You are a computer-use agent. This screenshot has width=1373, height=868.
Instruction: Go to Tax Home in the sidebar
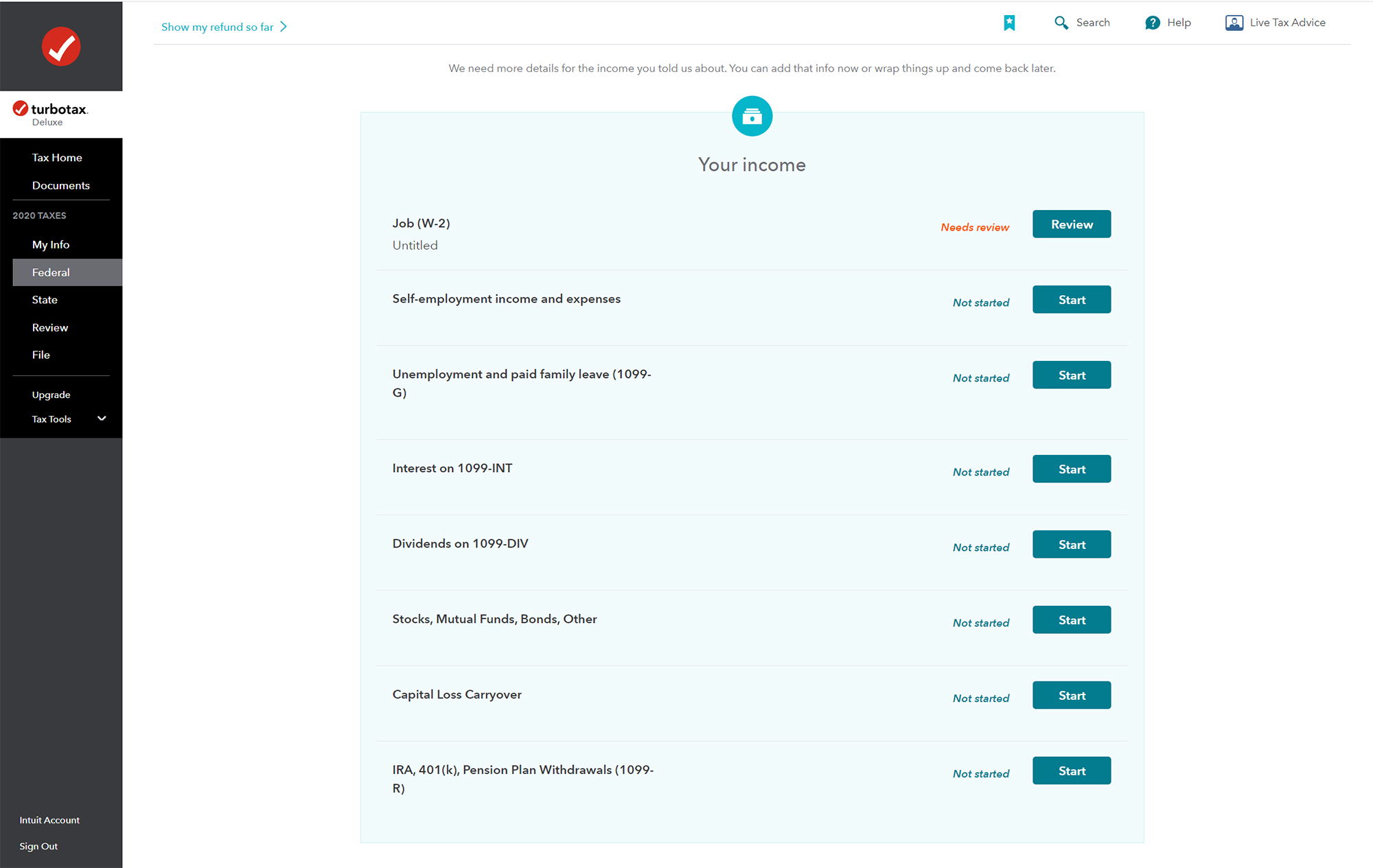[x=56, y=157]
